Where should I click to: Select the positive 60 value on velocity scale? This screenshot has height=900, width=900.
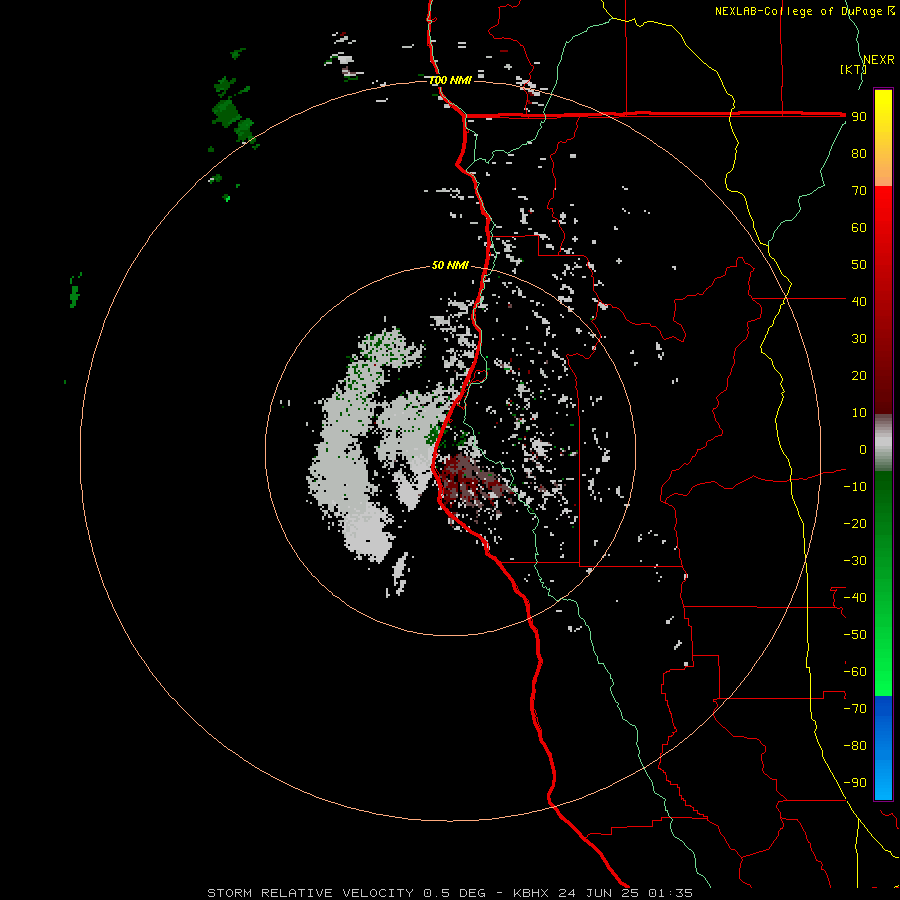pos(859,227)
